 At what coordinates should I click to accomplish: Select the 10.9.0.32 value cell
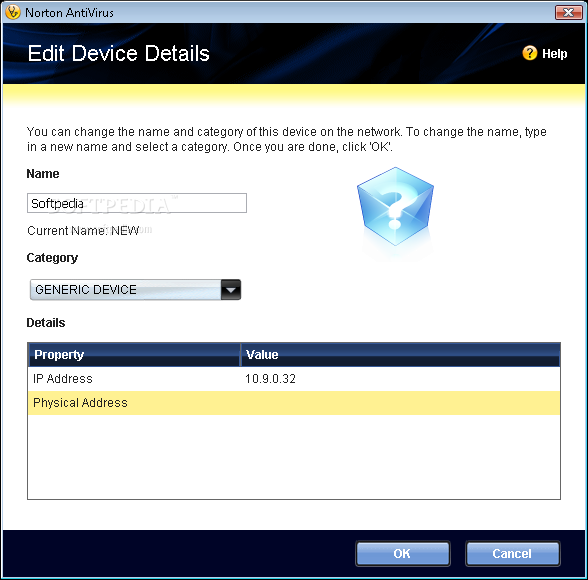tap(270, 379)
